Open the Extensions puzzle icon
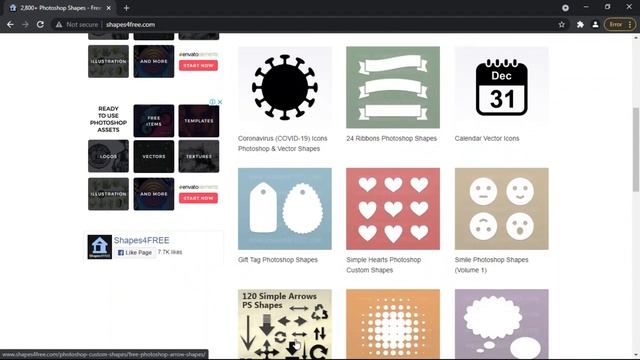The width and height of the screenshot is (640, 360). pyautogui.click(x=580, y=24)
